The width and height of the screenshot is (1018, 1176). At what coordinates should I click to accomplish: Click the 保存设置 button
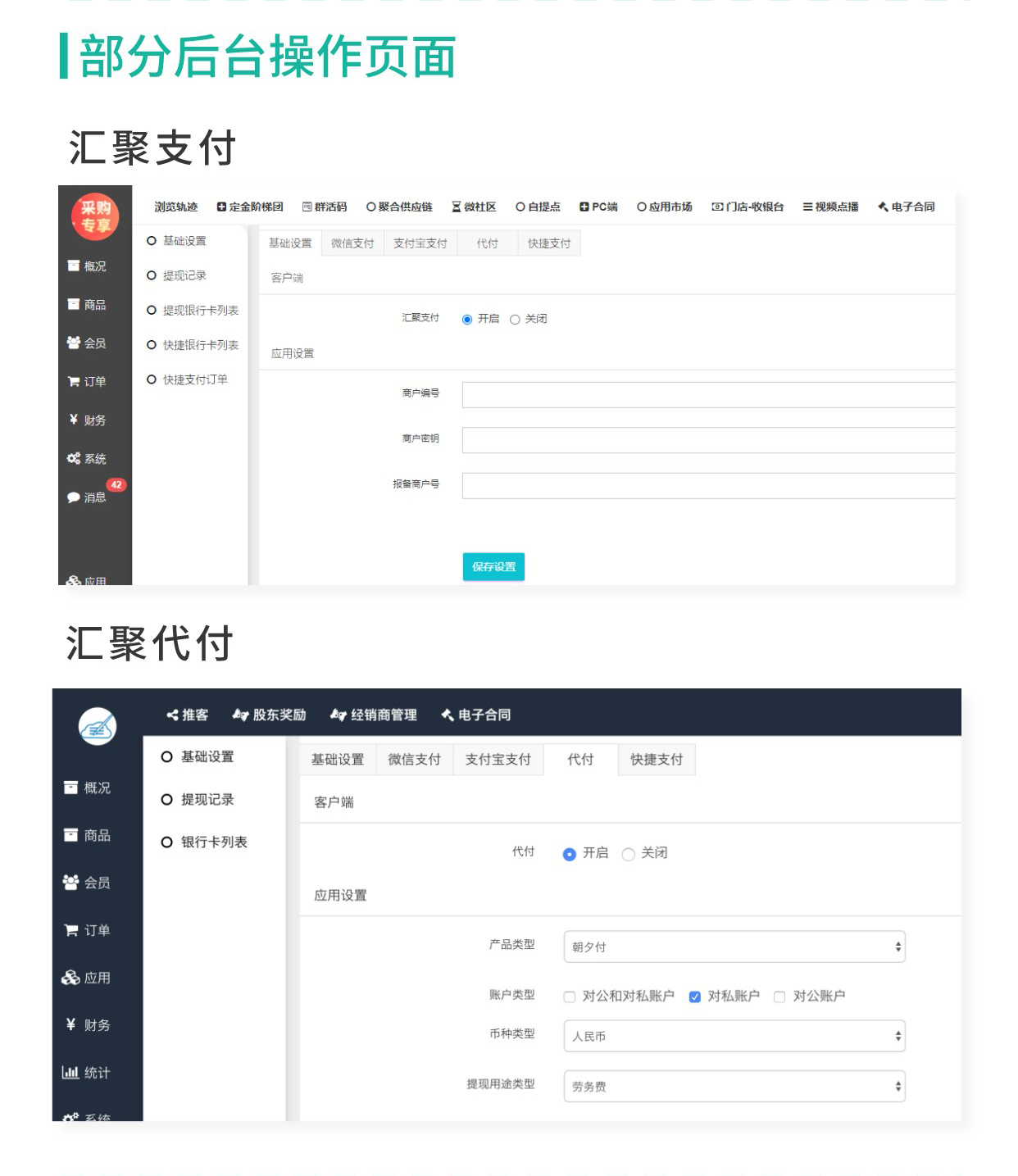click(493, 566)
